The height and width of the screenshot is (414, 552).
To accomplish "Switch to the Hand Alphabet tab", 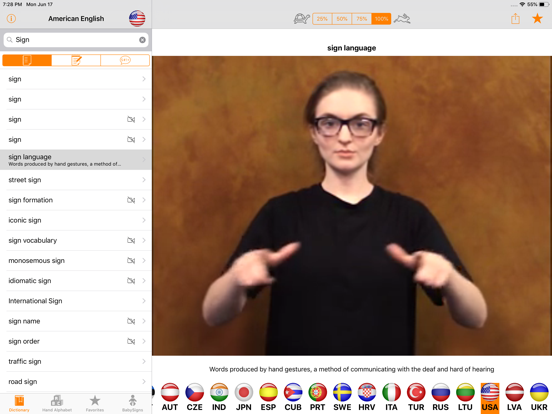I will [x=57, y=403].
